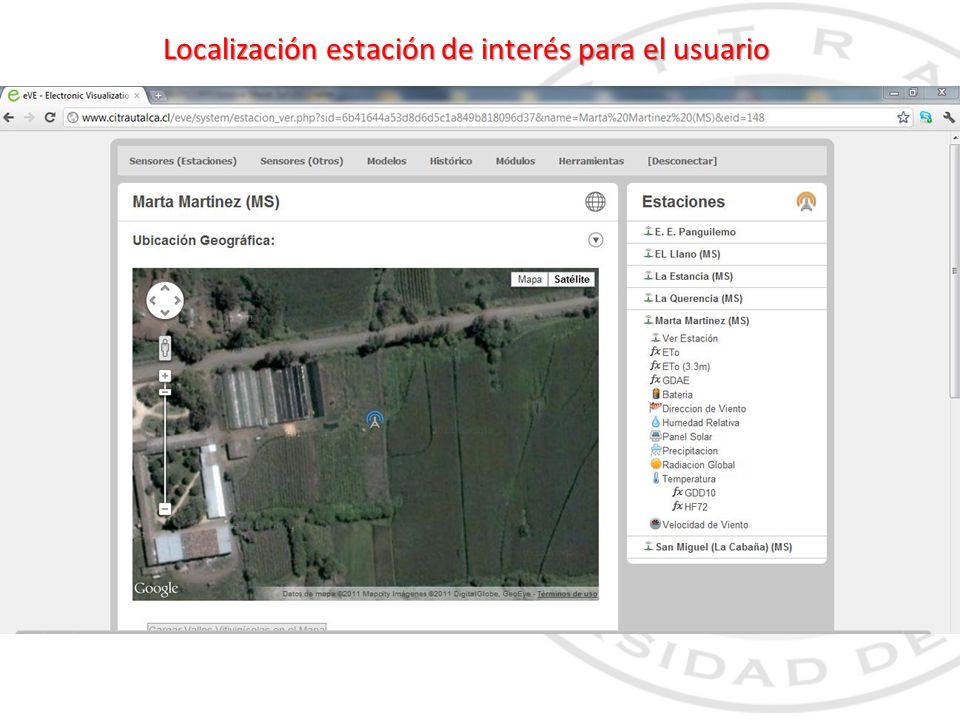
Task: Click the Temperatura thermometer icon
Action: (656, 478)
